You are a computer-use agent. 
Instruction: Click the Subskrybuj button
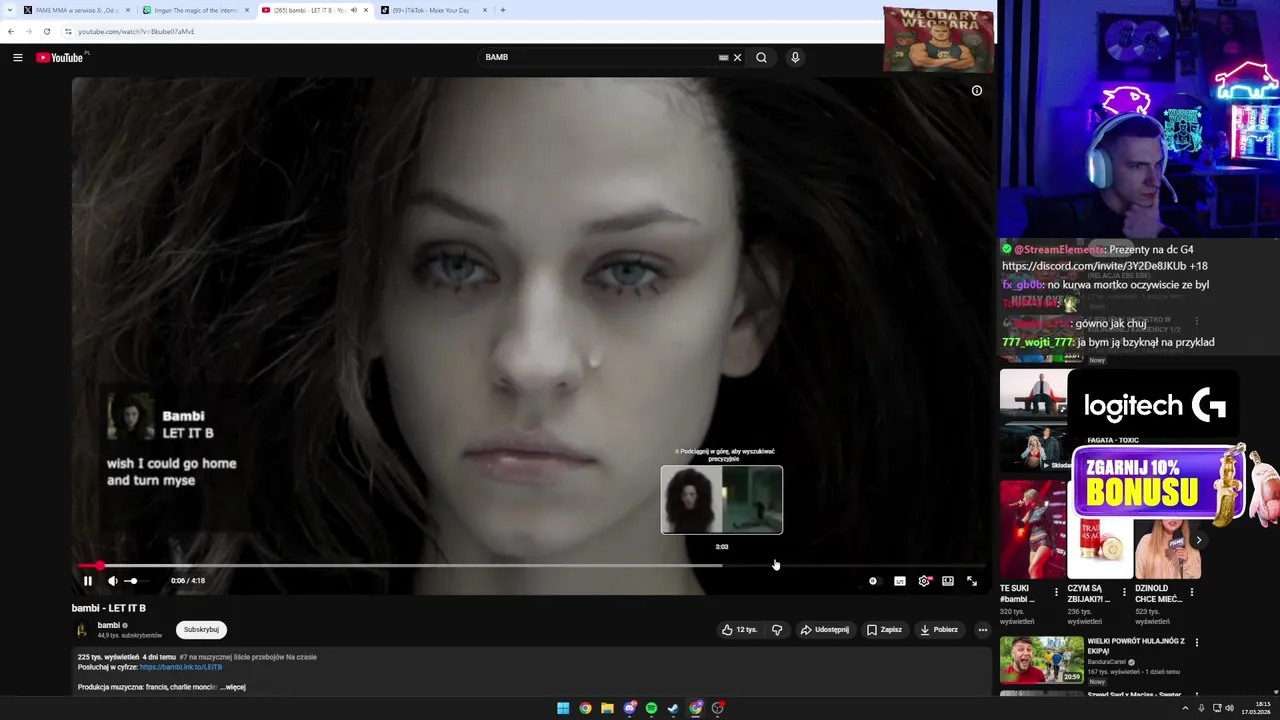click(x=201, y=630)
